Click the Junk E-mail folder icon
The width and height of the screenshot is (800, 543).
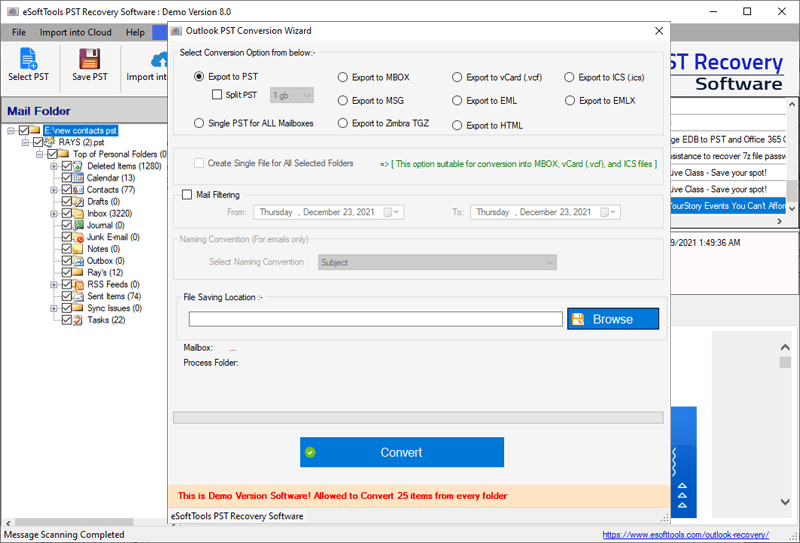[x=78, y=237]
